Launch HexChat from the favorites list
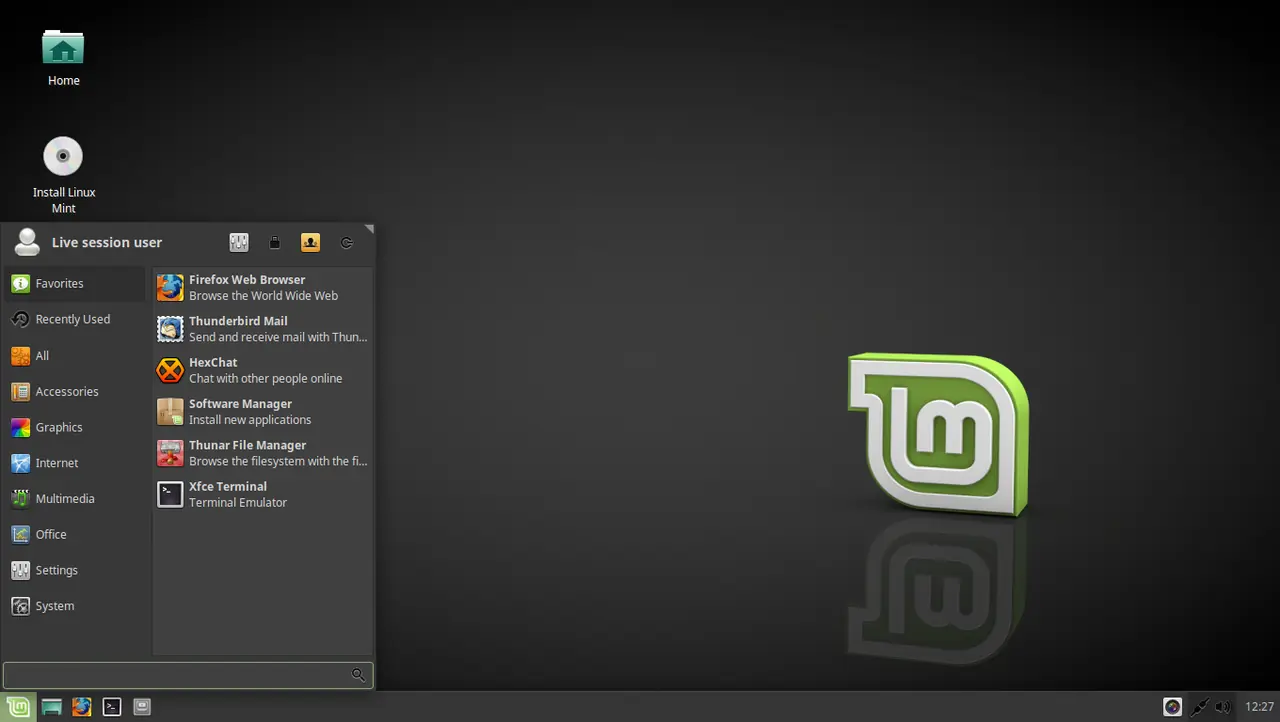Image resolution: width=1280 pixels, height=722 pixels. tap(213, 370)
